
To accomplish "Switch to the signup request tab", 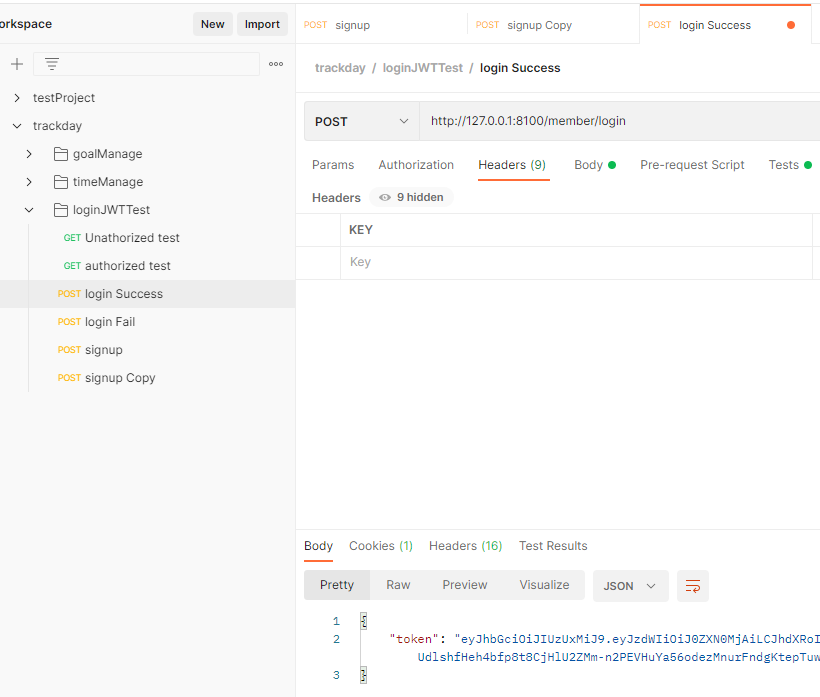I will click(x=381, y=25).
